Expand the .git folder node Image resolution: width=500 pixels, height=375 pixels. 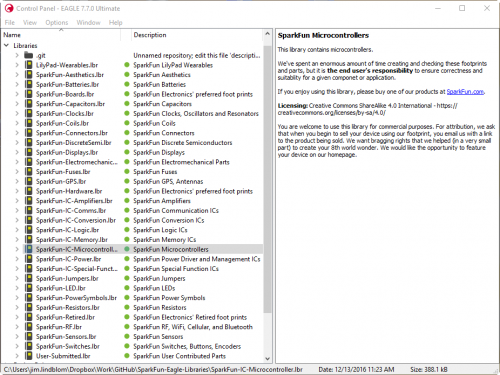click(17, 55)
